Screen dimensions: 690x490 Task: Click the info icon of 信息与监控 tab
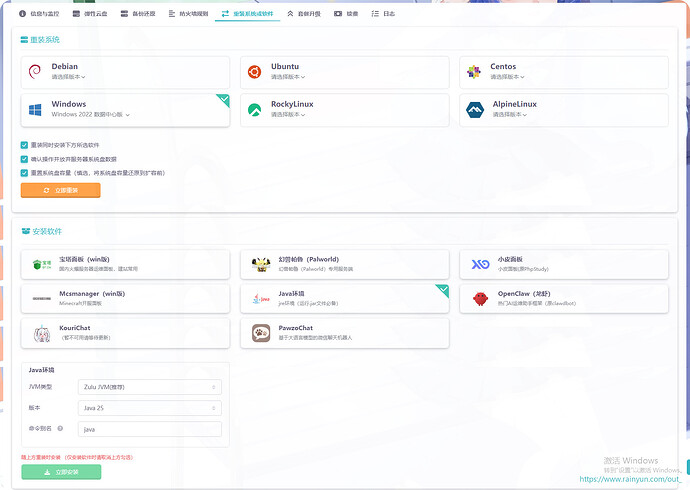(x=22, y=14)
